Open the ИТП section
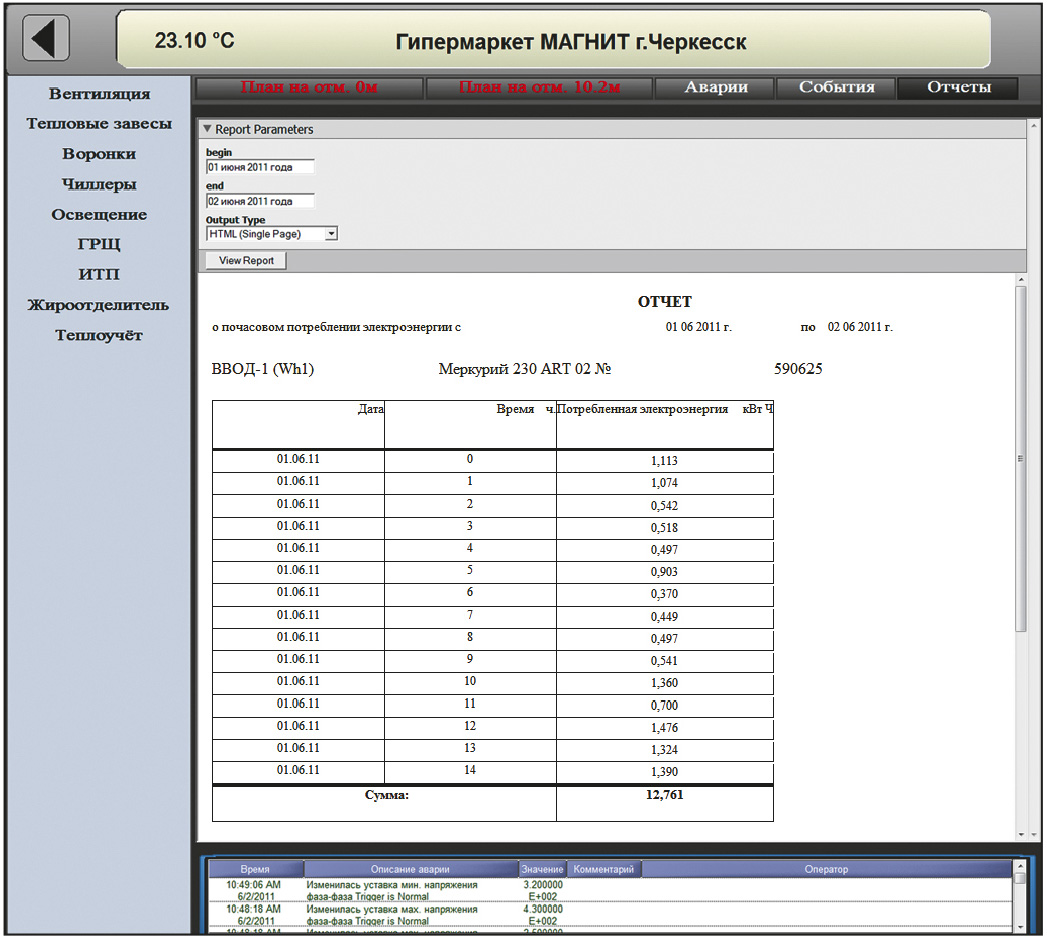This screenshot has width=1047, height=942. [99, 274]
